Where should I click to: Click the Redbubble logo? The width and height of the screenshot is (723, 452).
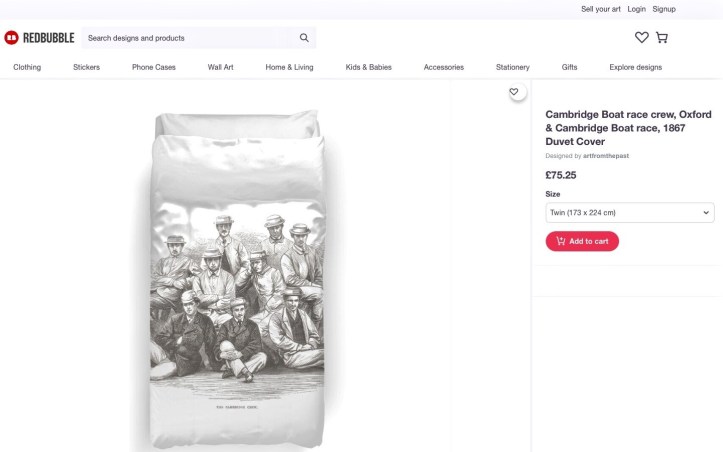[39, 38]
